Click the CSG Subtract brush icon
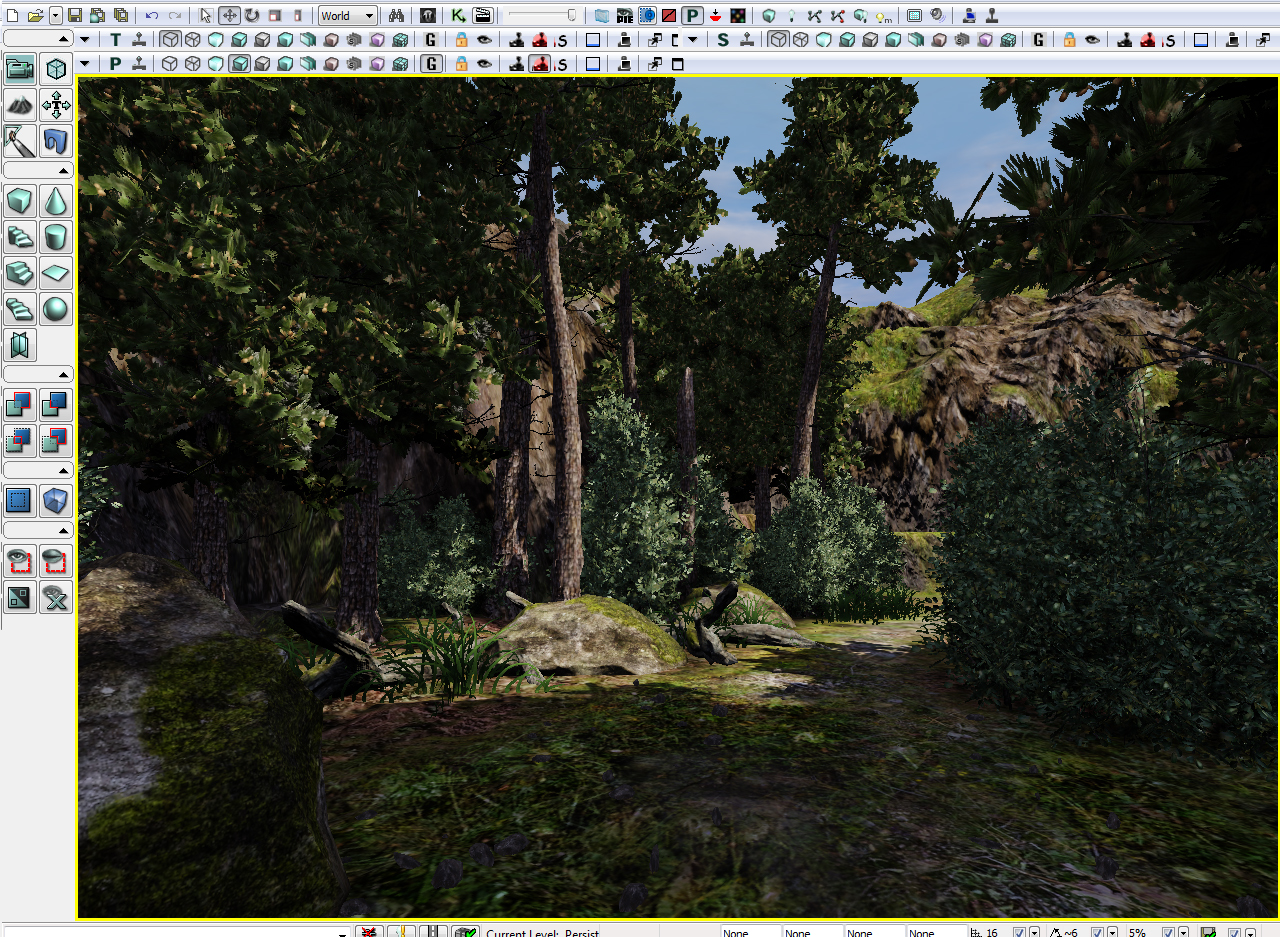This screenshot has width=1280, height=937. point(57,405)
